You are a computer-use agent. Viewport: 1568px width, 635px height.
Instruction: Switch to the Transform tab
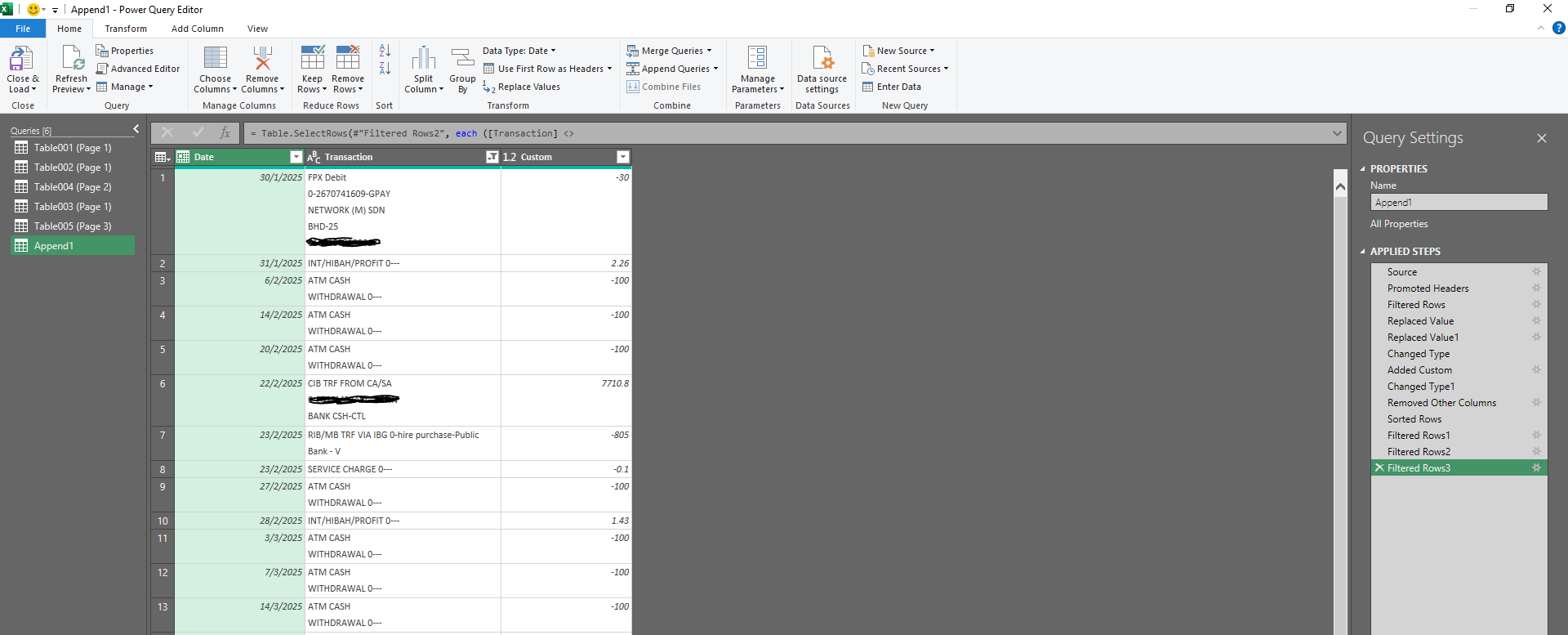tap(126, 29)
